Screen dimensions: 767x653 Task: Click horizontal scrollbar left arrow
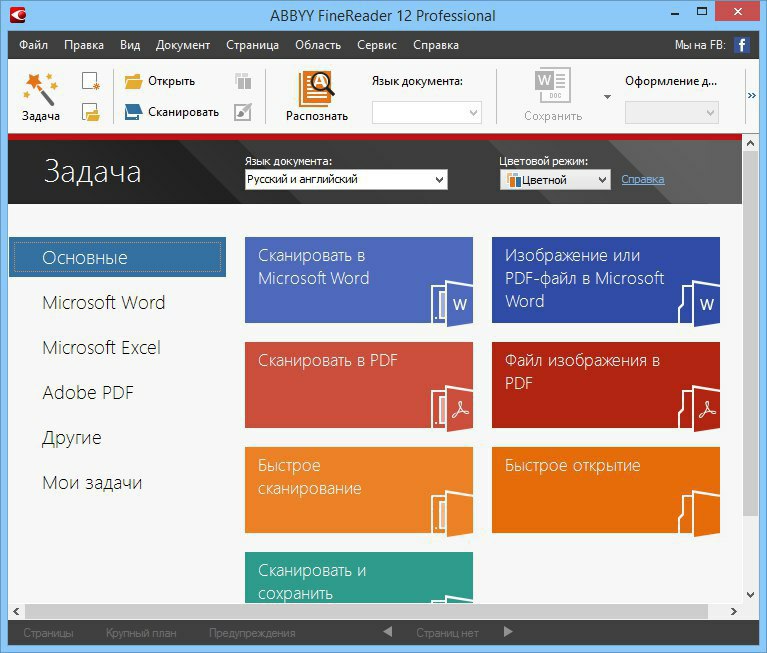click(x=16, y=611)
